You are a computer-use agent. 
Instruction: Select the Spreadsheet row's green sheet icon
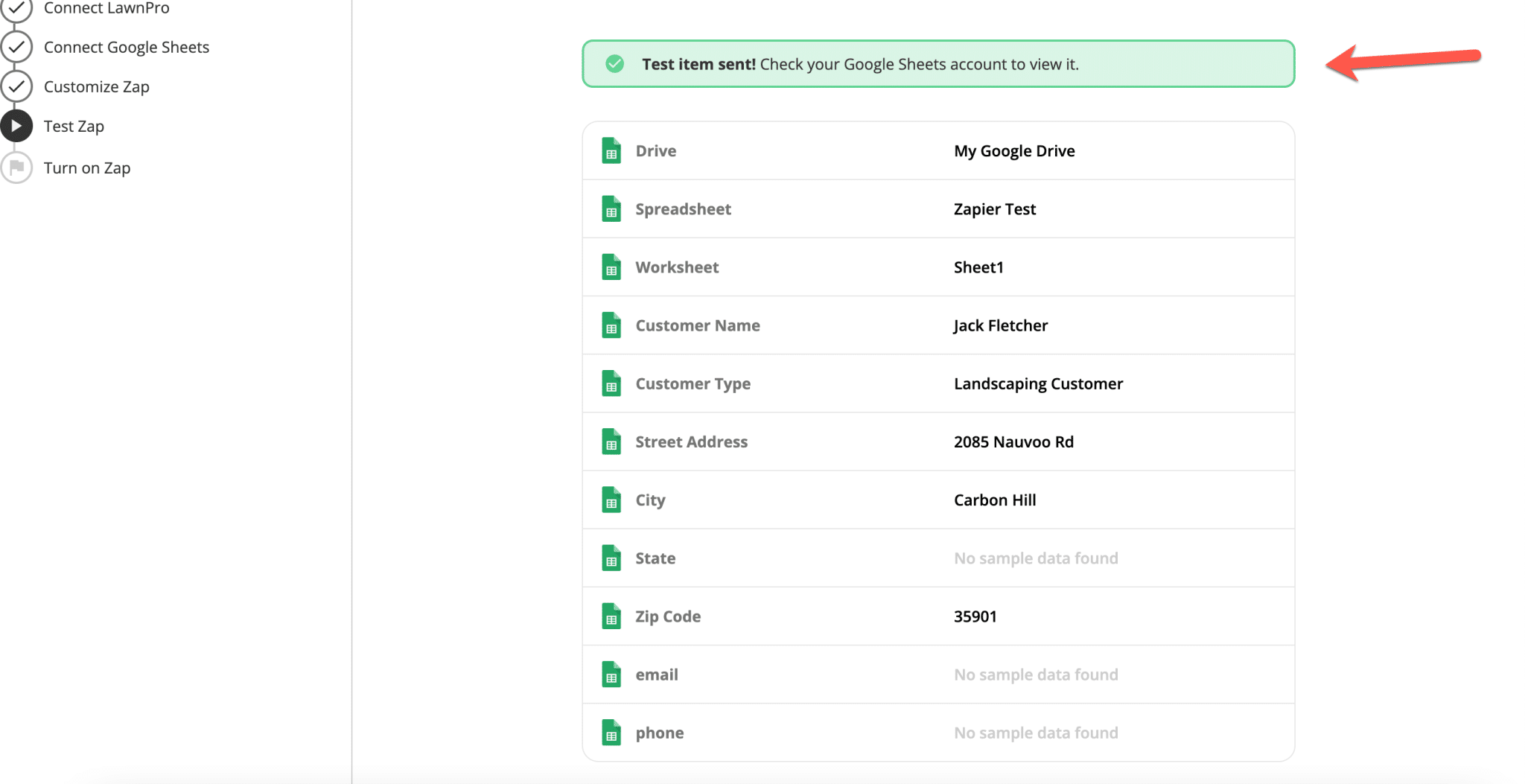[611, 209]
